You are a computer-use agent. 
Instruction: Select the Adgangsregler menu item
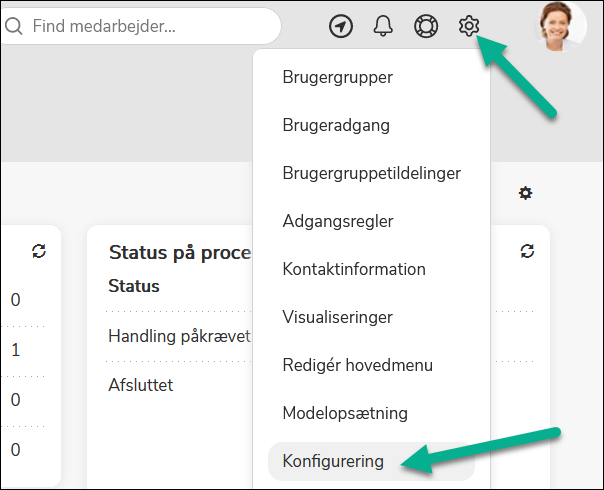[338, 221]
